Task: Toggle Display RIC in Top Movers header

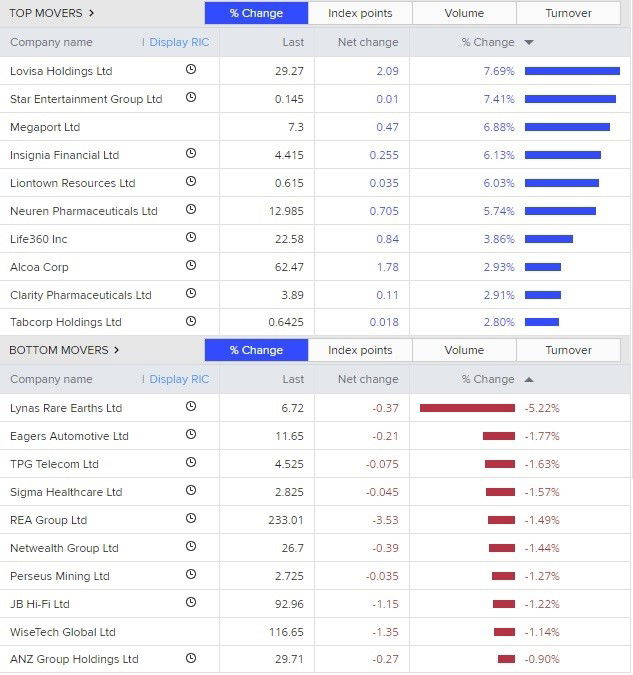Action: 179,42
